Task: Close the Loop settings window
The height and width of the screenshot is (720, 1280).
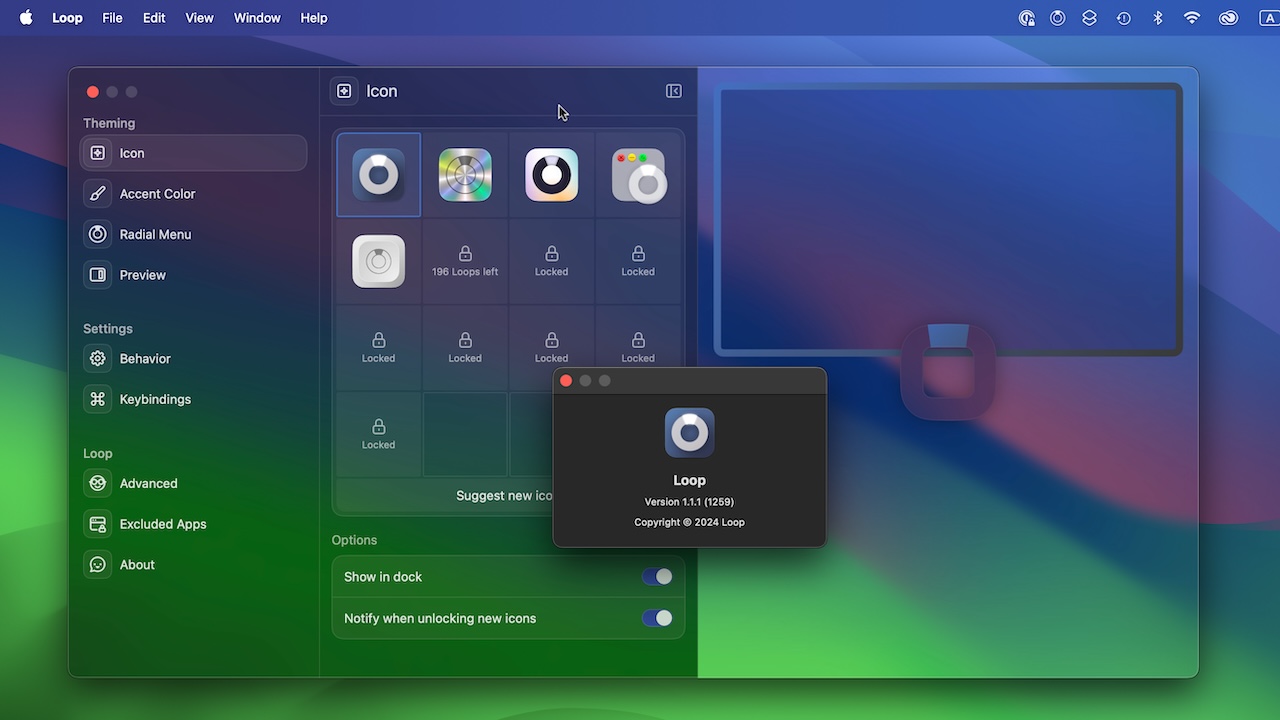Action: click(93, 92)
